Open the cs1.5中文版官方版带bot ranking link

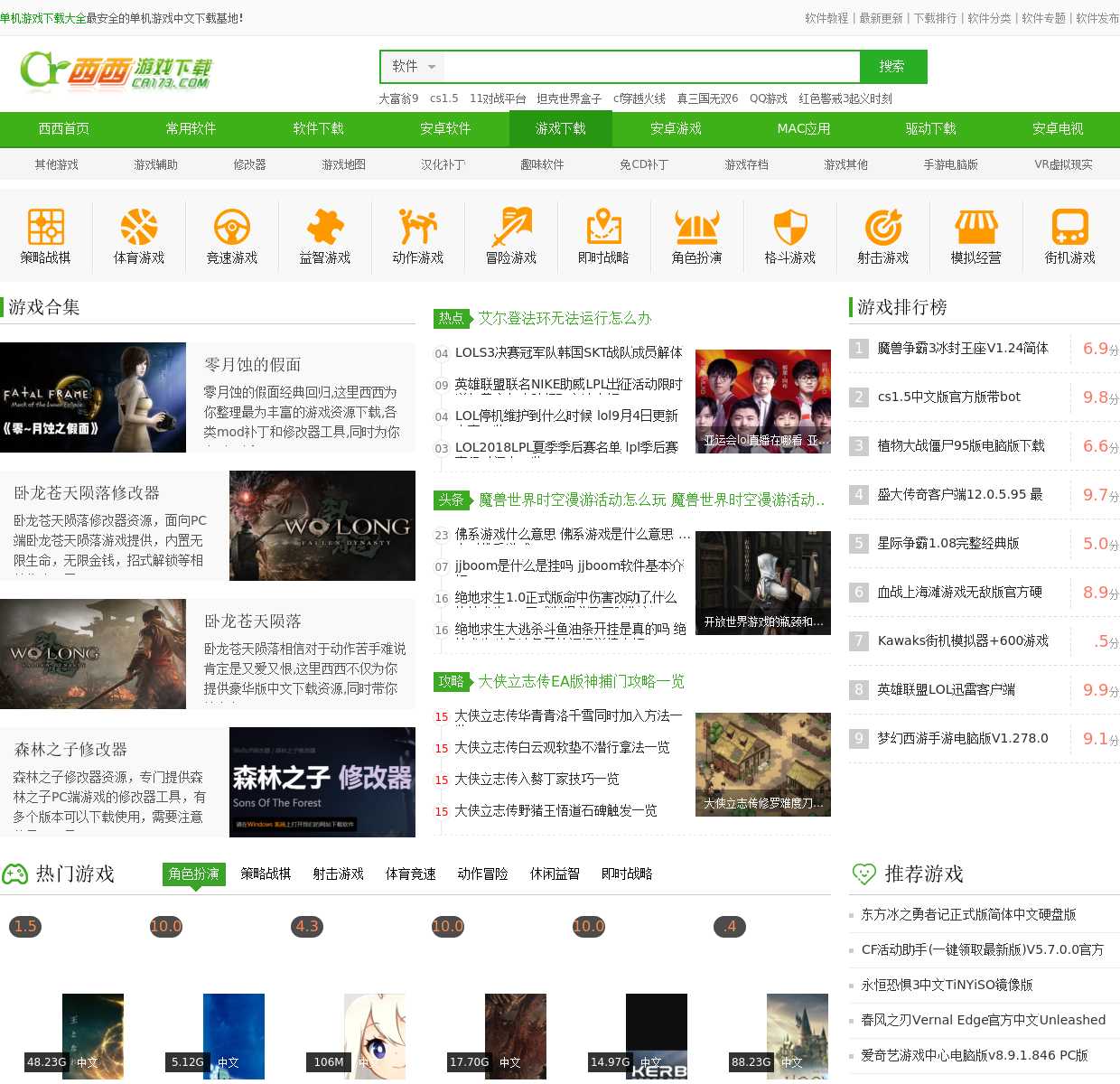click(x=949, y=397)
